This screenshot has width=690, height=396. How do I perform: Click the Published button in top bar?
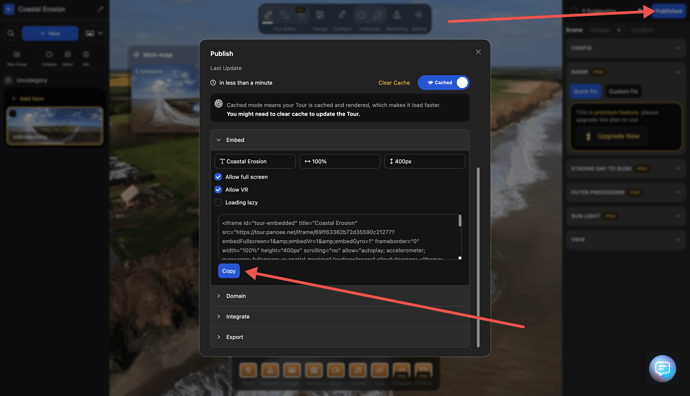[x=668, y=11]
